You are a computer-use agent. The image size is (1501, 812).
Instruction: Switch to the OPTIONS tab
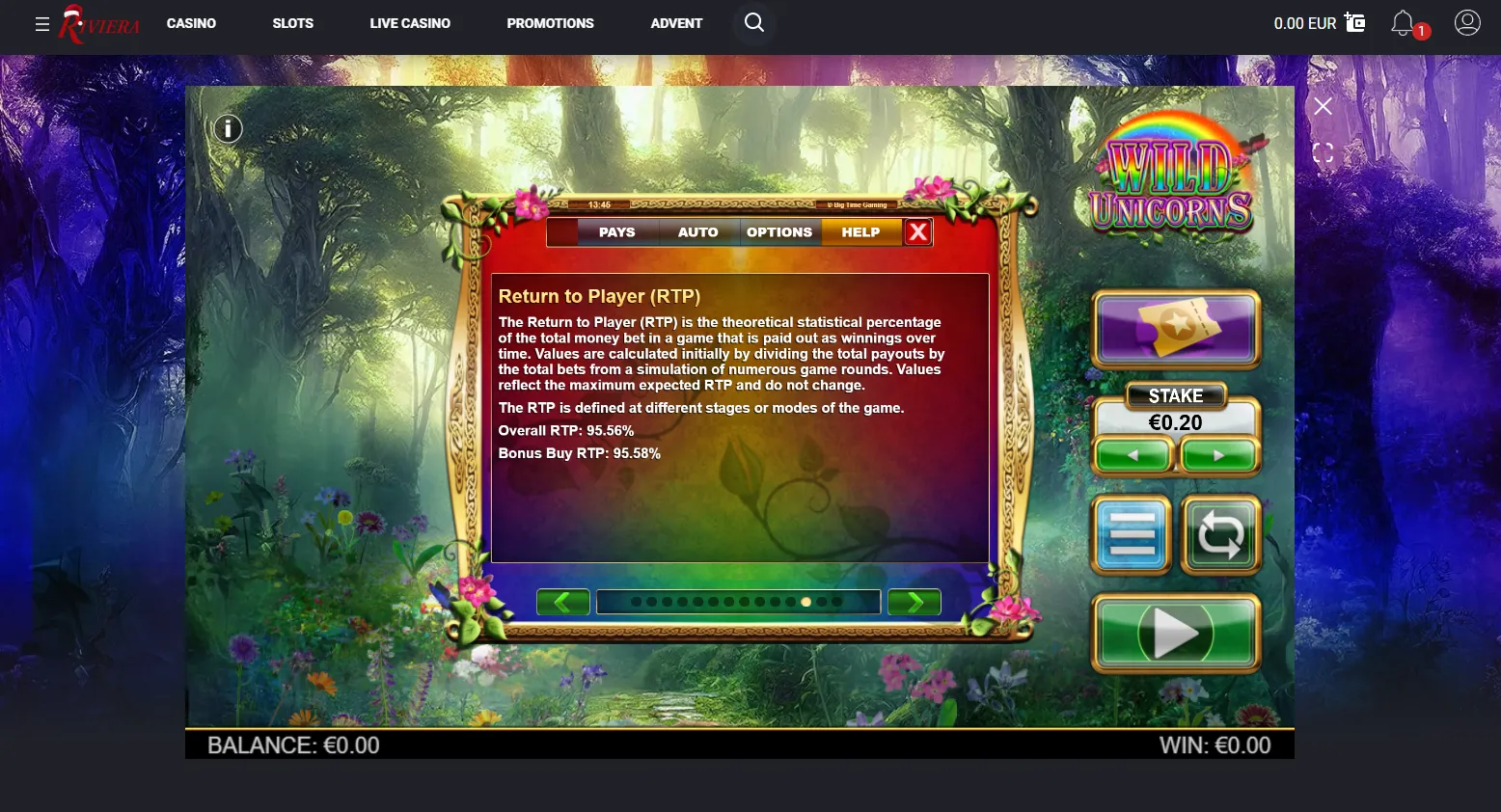779,232
